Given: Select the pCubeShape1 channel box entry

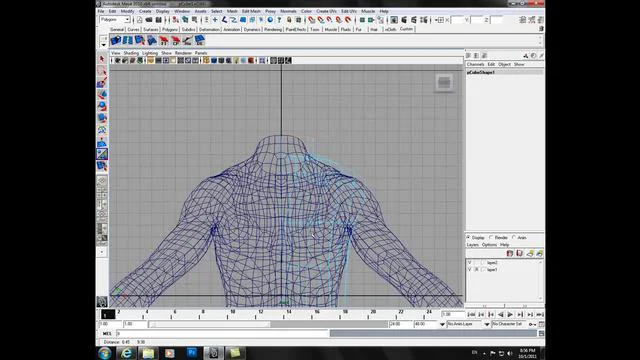Looking at the screenshot, I should (504, 72).
